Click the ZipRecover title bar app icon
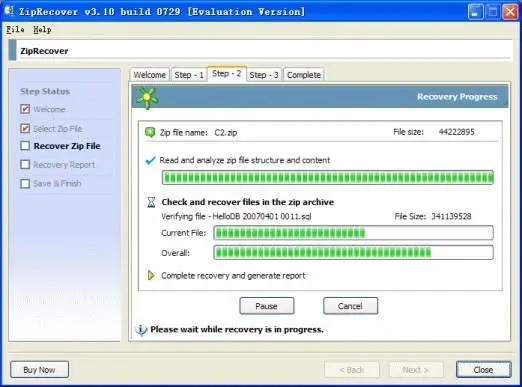Viewport: 522px width, 387px height. [x=9, y=11]
